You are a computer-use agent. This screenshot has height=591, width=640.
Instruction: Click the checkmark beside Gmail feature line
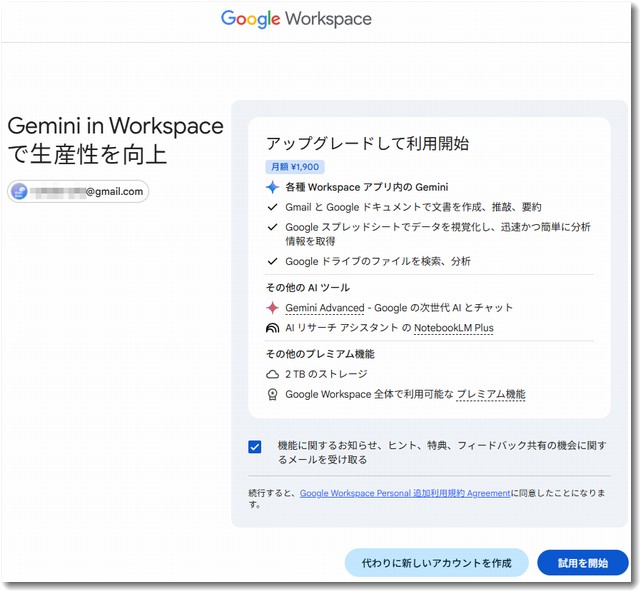(x=272, y=207)
